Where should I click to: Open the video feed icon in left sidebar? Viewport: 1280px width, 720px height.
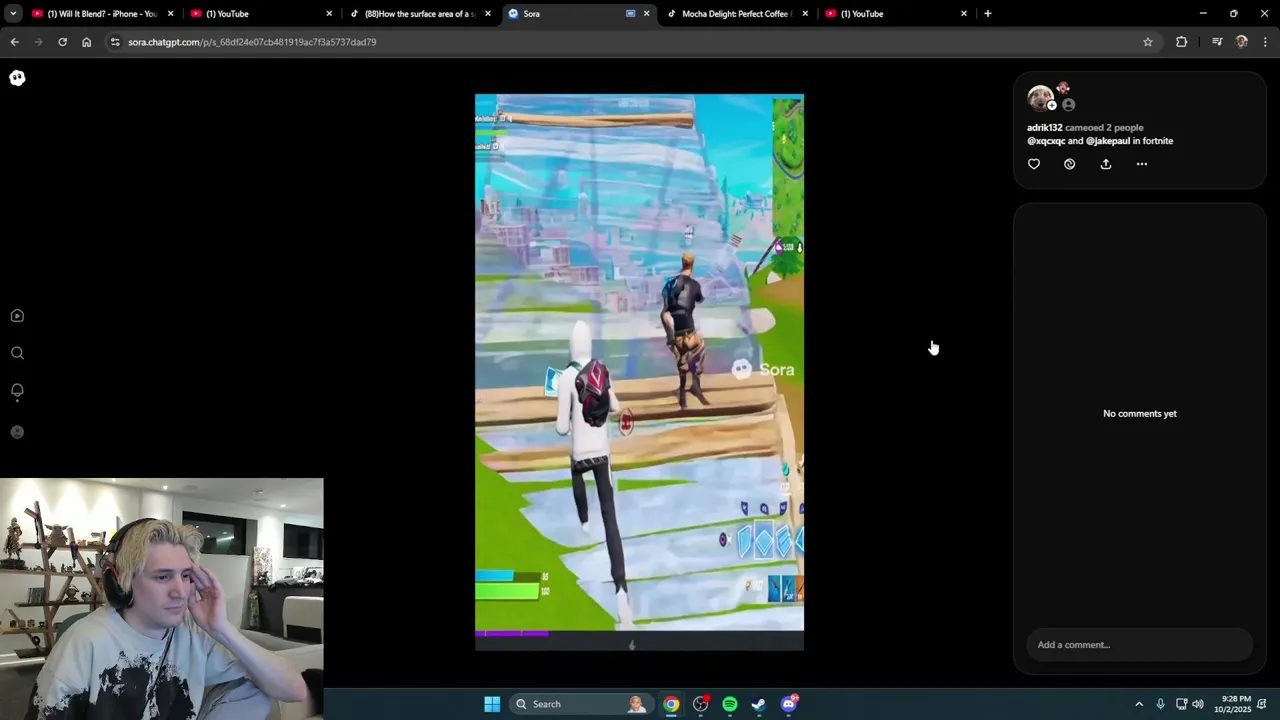point(17,316)
